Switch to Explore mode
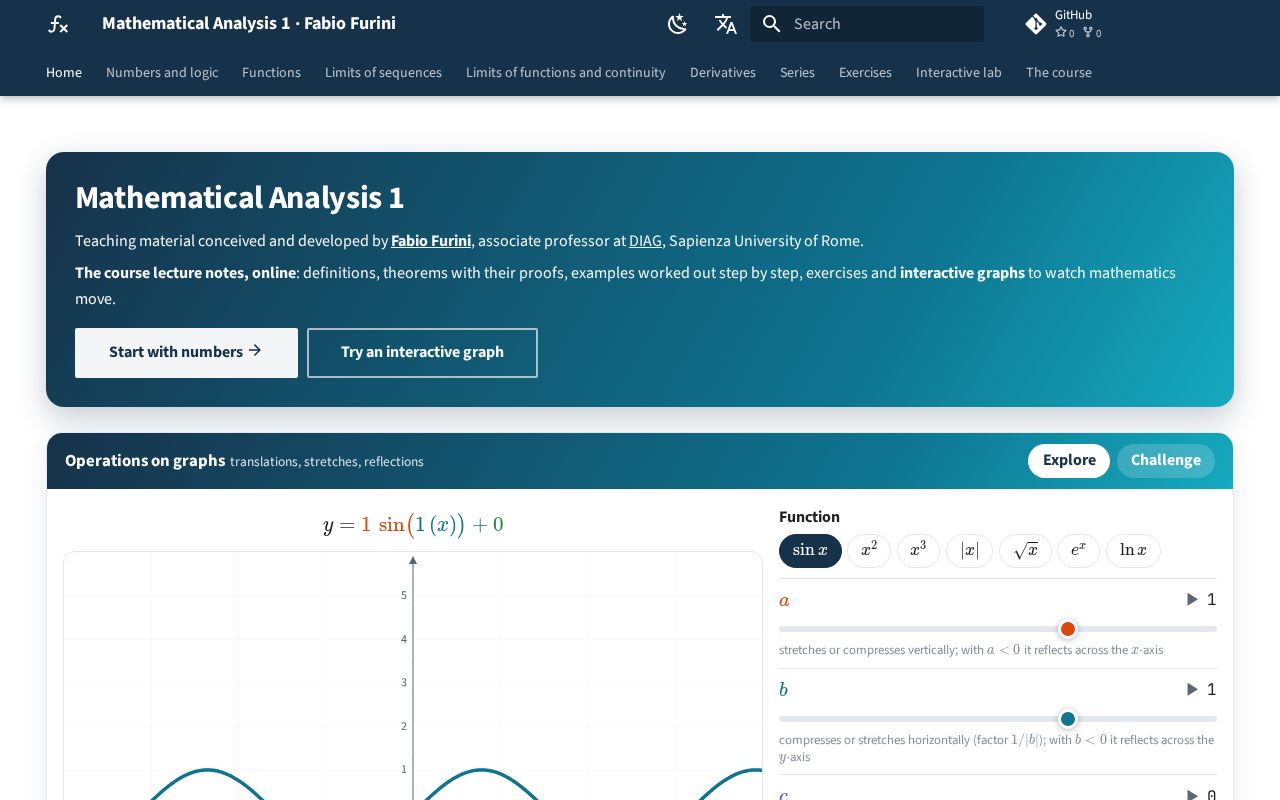This screenshot has height=800, width=1280. [x=1069, y=461]
